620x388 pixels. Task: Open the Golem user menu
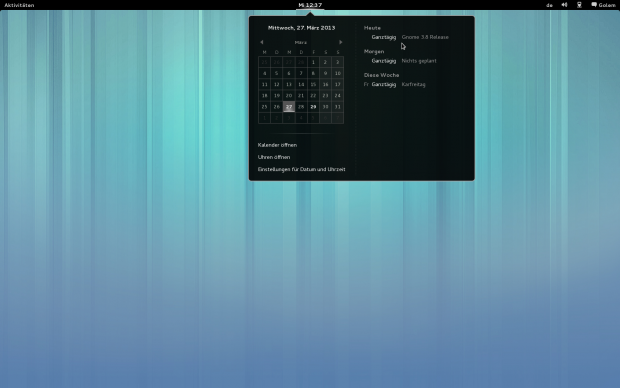point(603,5)
